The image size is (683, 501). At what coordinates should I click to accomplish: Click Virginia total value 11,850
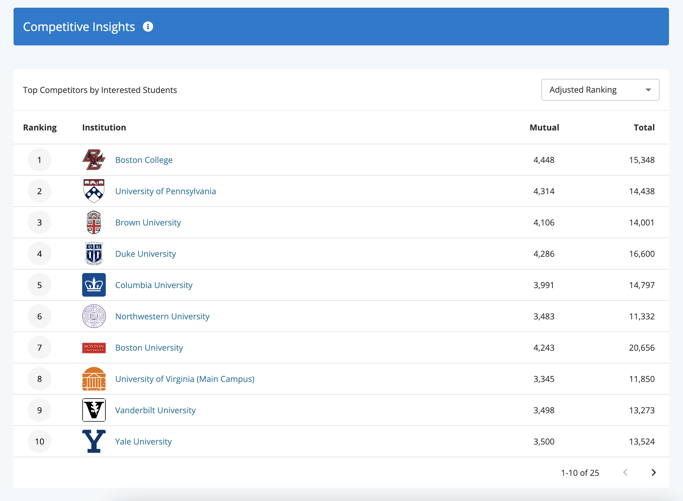click(x=642, y=379)
